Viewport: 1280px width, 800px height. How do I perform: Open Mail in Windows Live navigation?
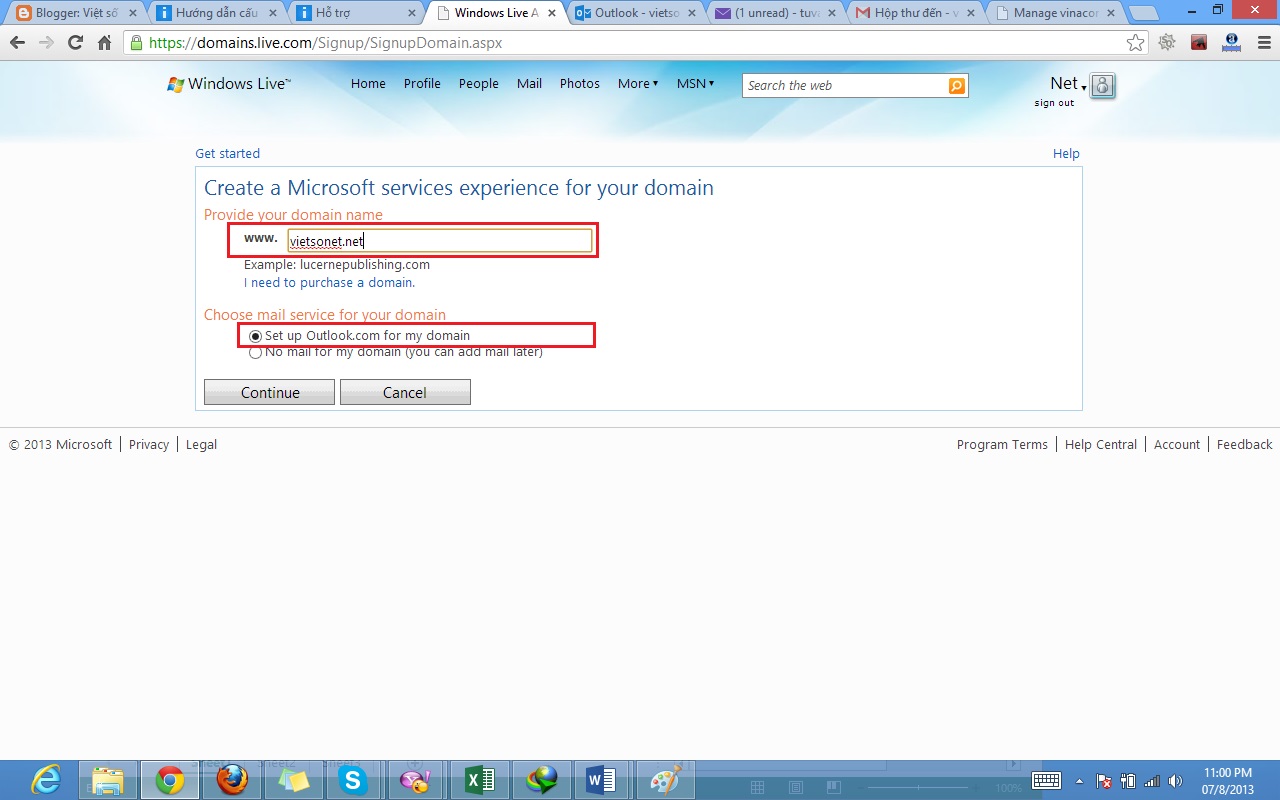tap(529, 84)
